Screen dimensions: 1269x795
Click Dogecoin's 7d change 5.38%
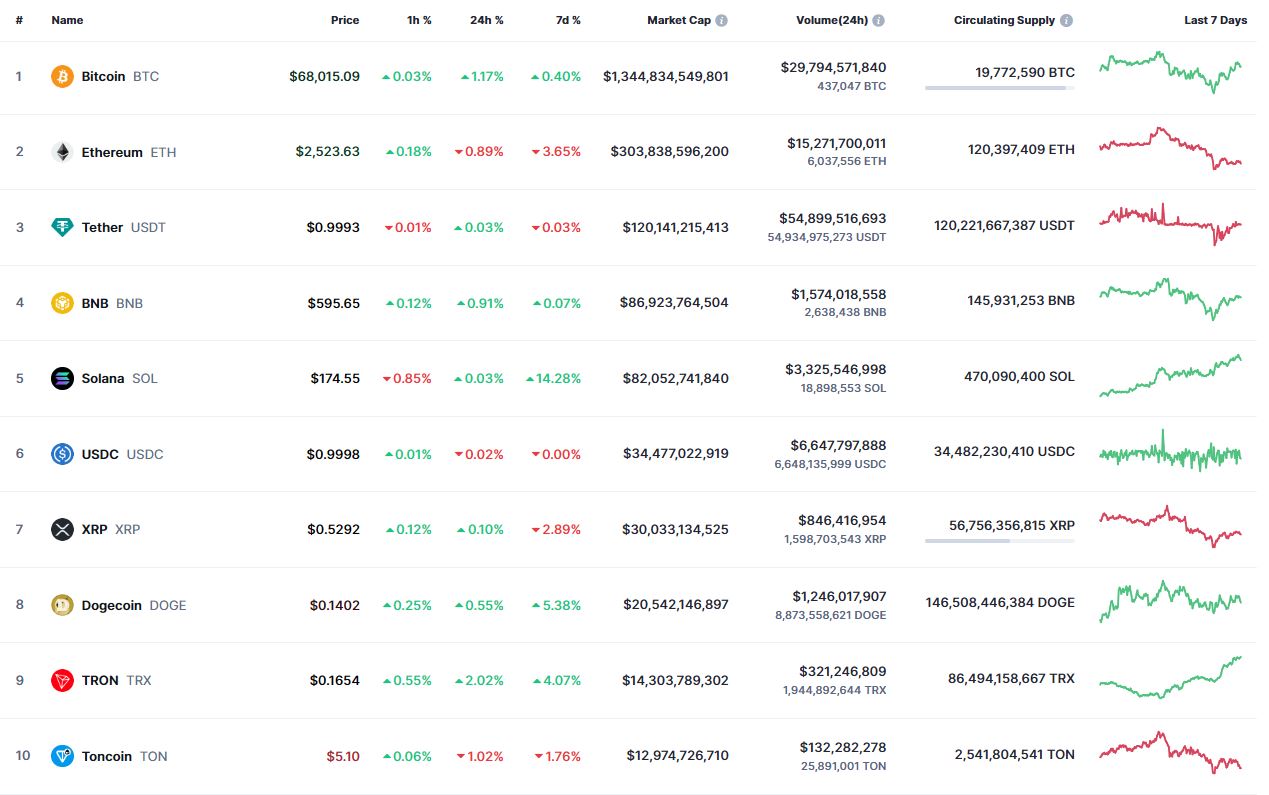coord(556,605)
